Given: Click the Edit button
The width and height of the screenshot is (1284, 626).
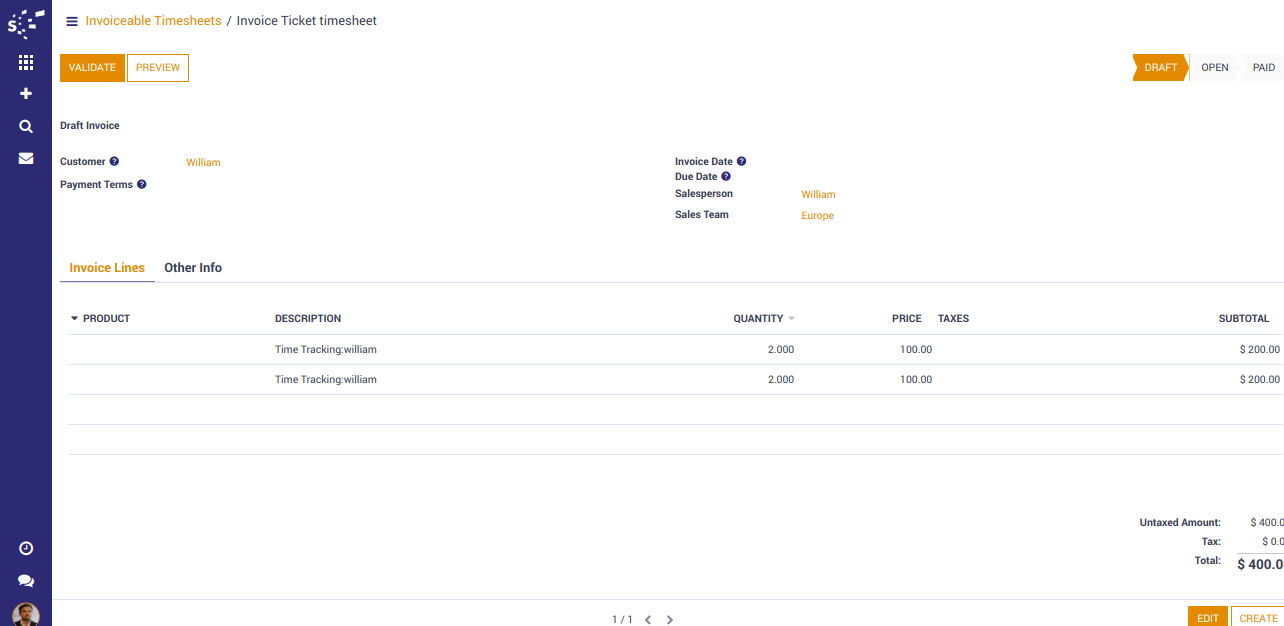Looking at the screenshot, I should (x=1208, y=618).
